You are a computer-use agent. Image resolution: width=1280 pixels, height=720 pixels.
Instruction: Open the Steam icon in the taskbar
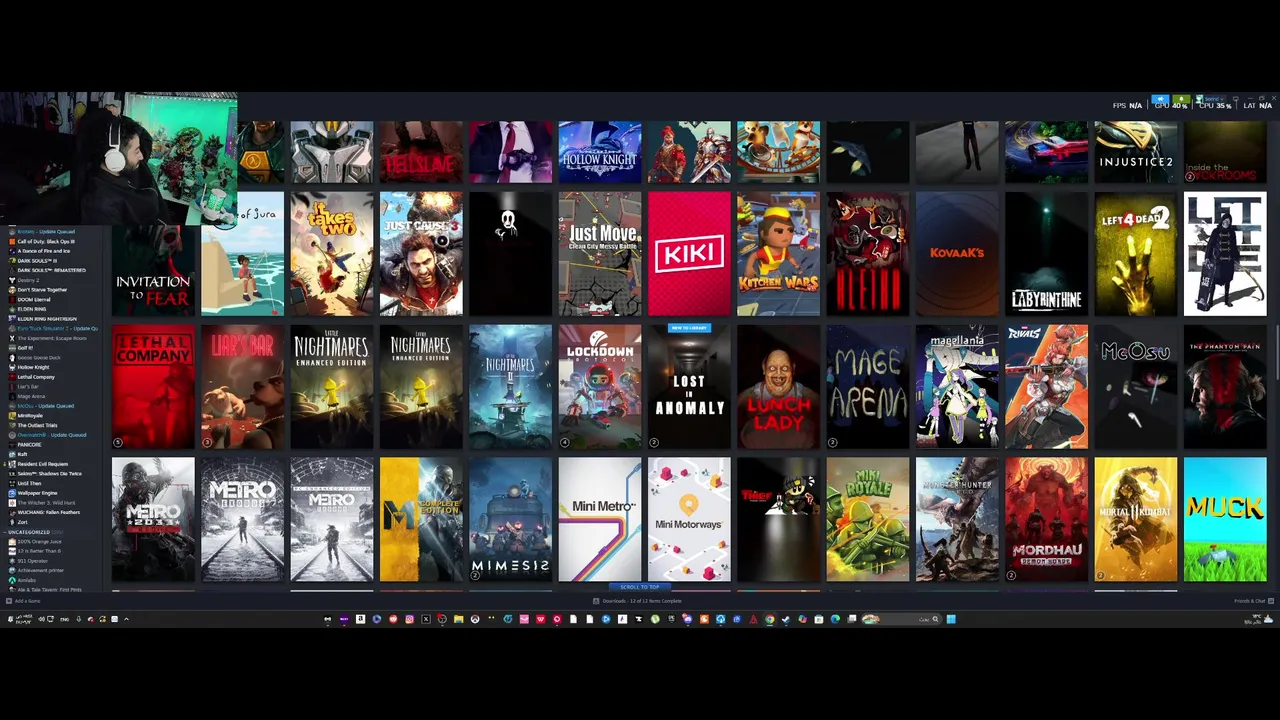click(x=785, y=619)
